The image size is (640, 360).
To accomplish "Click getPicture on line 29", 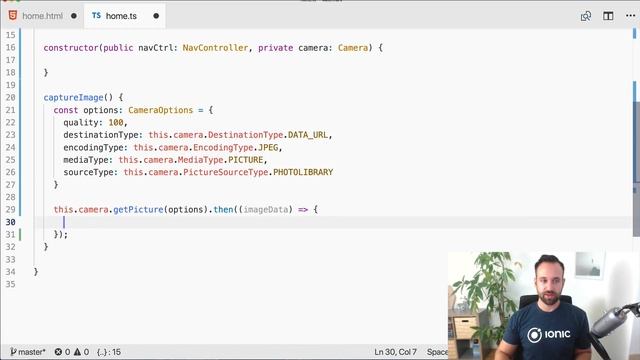I will [138, 209].
